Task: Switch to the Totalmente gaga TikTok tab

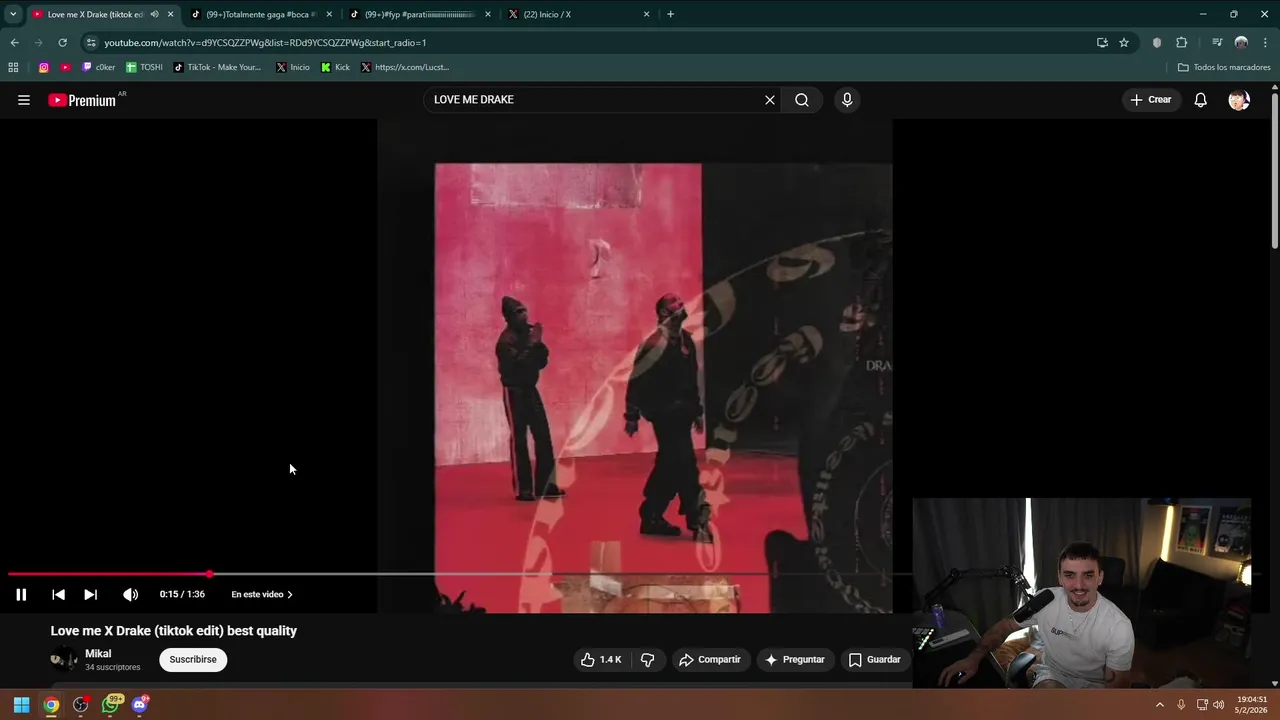Action: coord(260,14)
